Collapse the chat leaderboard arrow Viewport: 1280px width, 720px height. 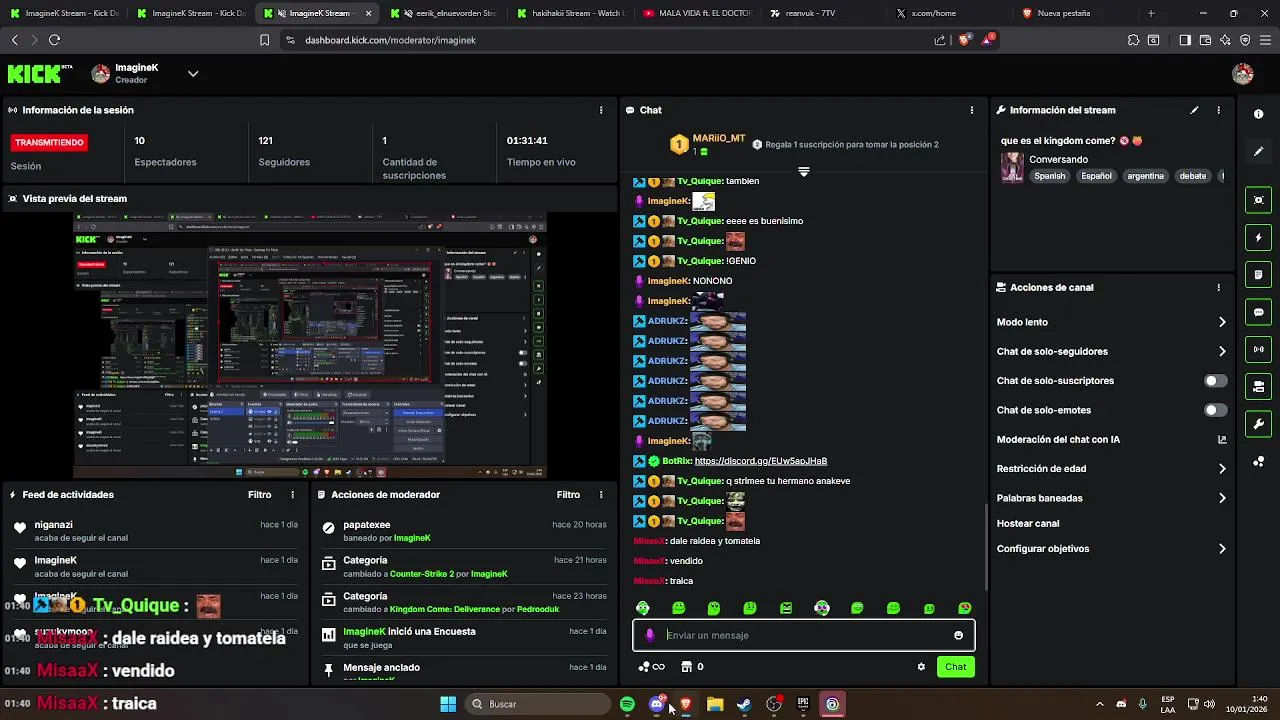803,172
